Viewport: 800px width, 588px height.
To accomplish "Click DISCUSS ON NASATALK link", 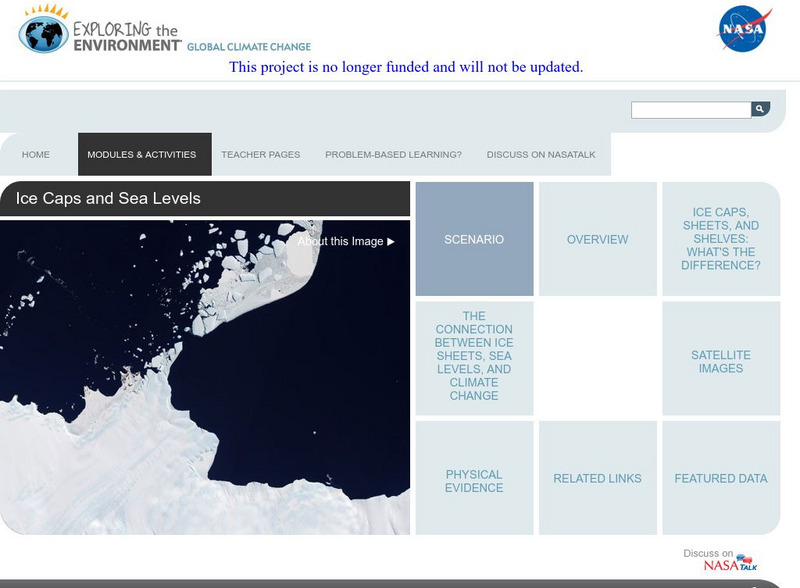I will [x=541, y=154].
